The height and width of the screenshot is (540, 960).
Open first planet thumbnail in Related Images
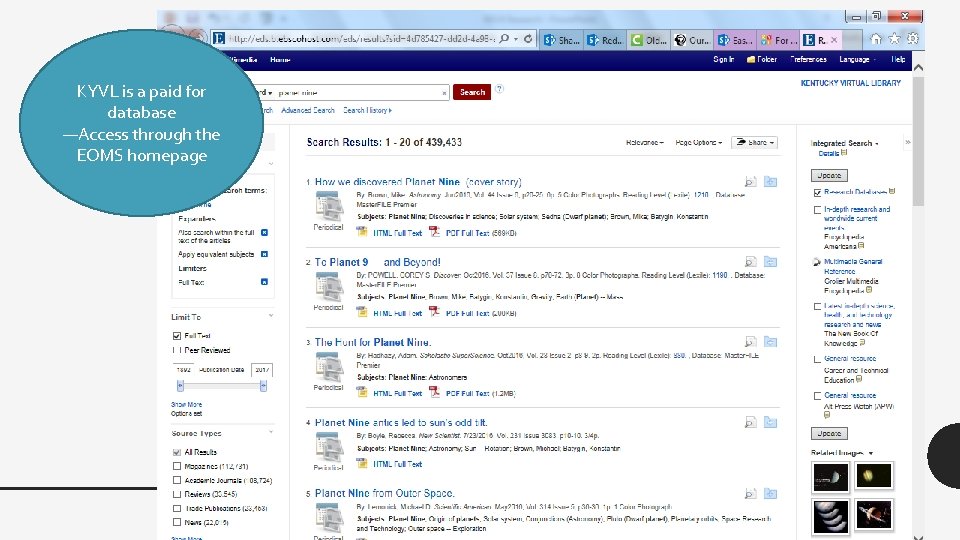point(831,478)
